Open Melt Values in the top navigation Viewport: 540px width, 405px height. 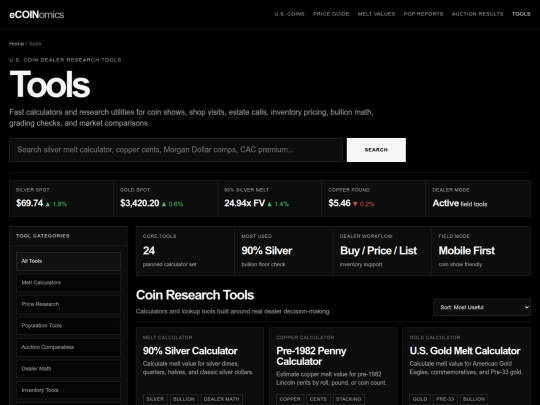tap(376, 14)
